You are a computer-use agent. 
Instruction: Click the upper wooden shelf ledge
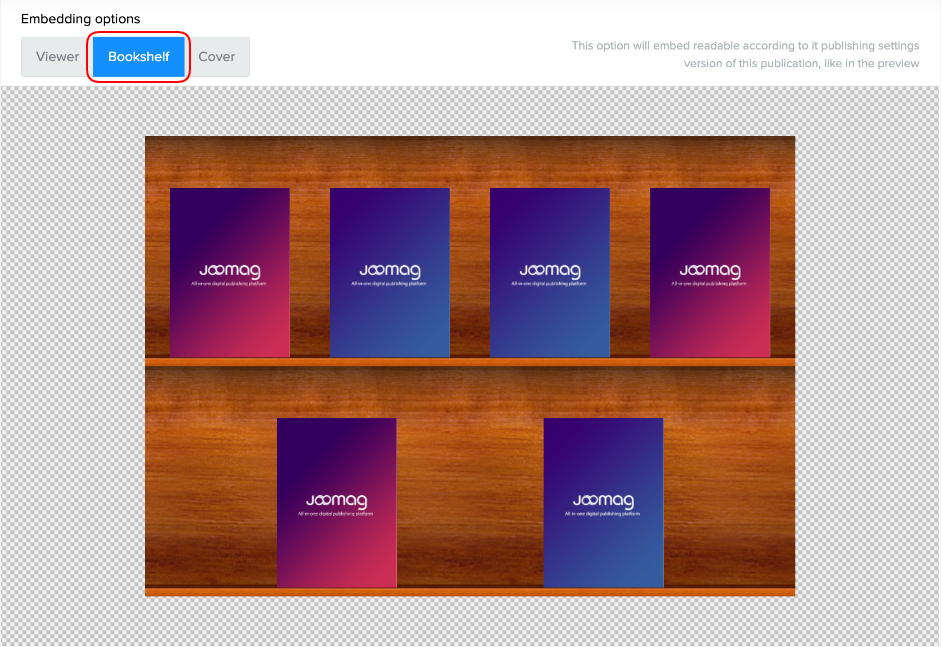[470, 361]
